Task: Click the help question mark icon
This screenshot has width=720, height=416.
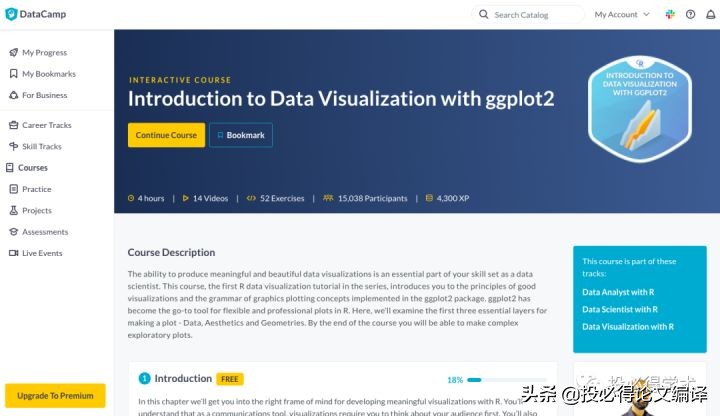Action: pyautogui.click(x=690, y=15)
